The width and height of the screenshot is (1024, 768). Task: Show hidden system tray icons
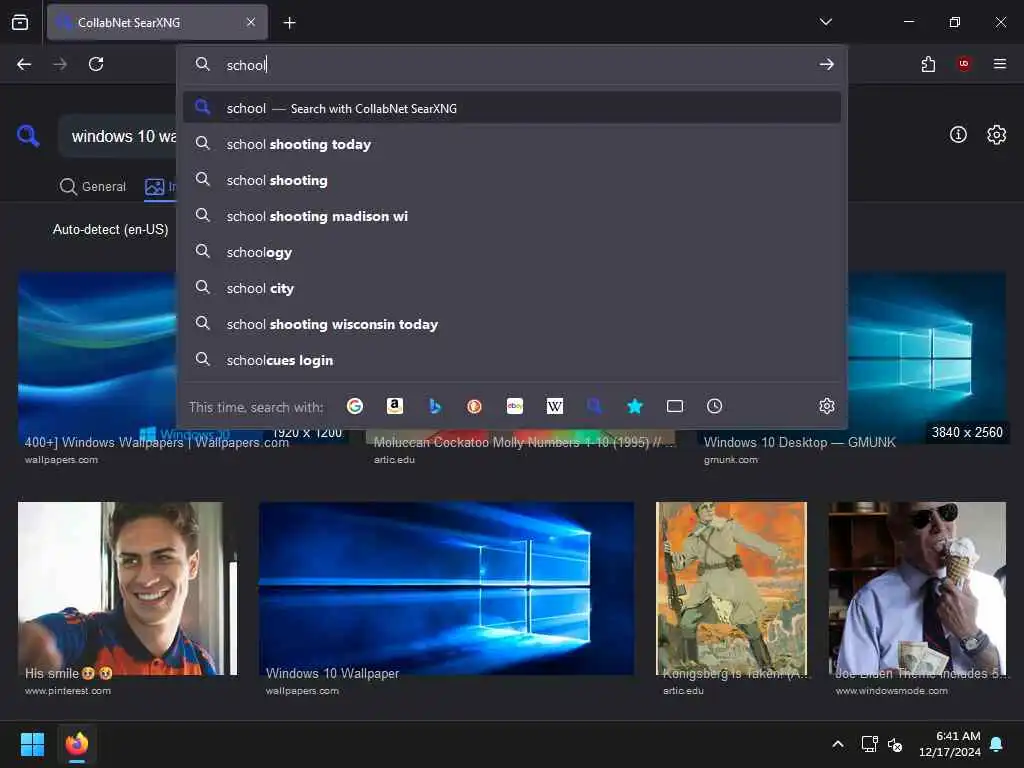(838, 744)
